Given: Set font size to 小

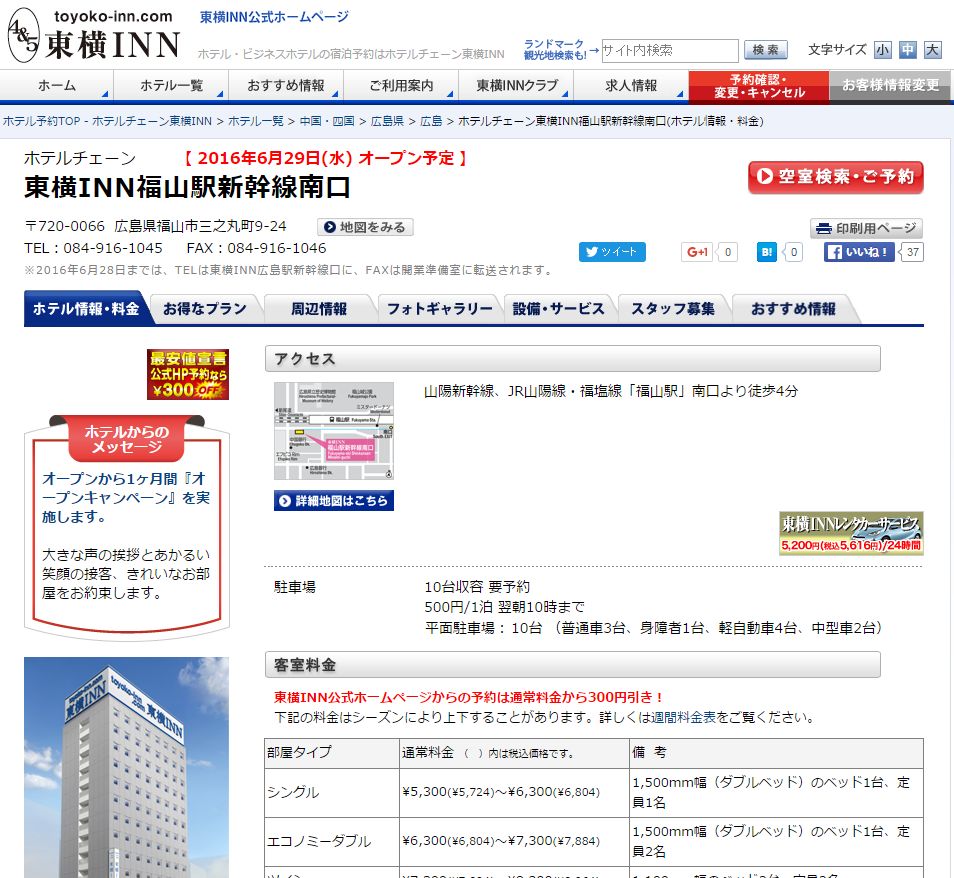Looking at the screenshot, I should pyautogui.click(x=882, y=50).
